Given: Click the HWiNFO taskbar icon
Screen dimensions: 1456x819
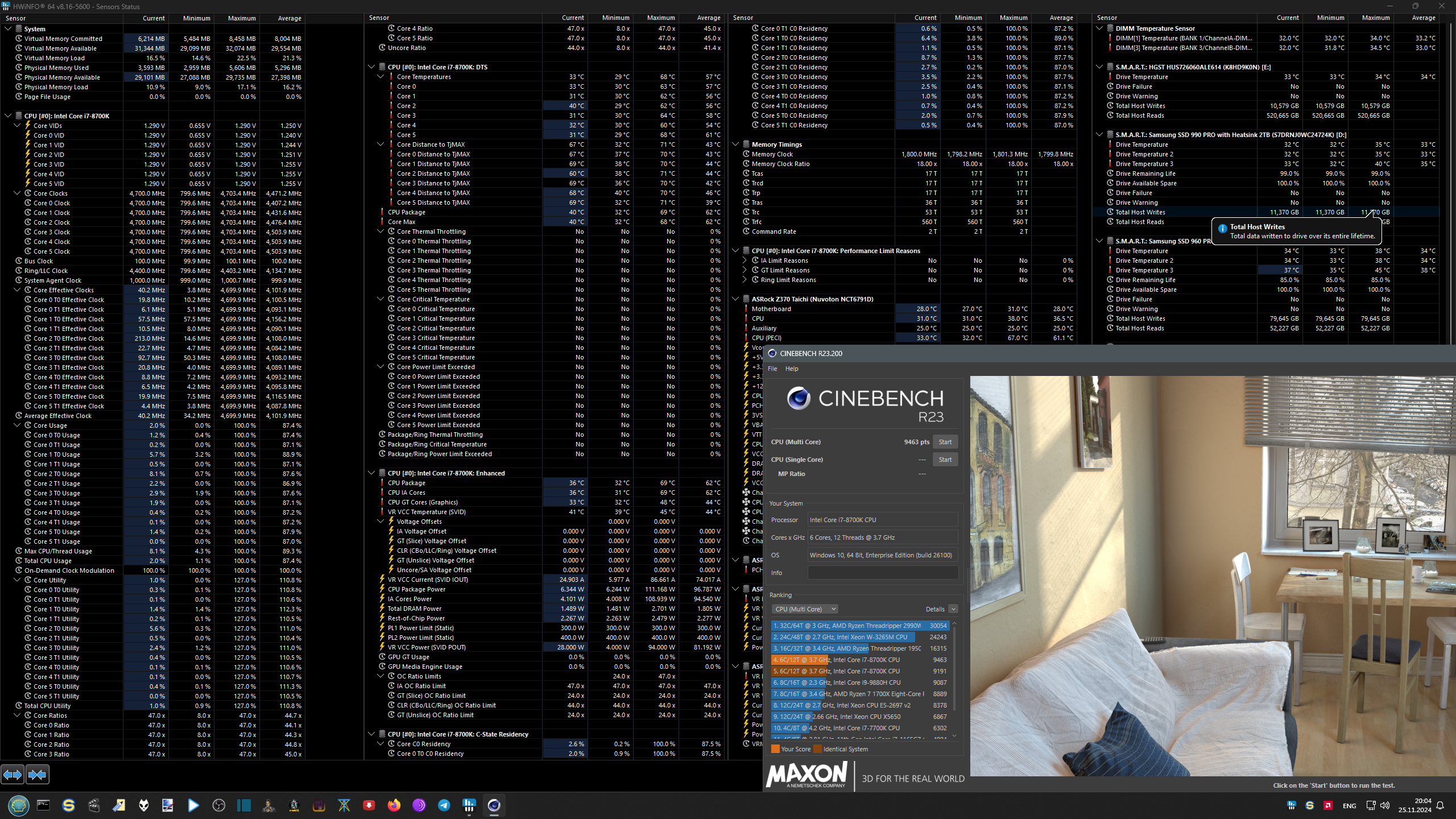Looking at the screenshot, I should click(x=469, y=805).
